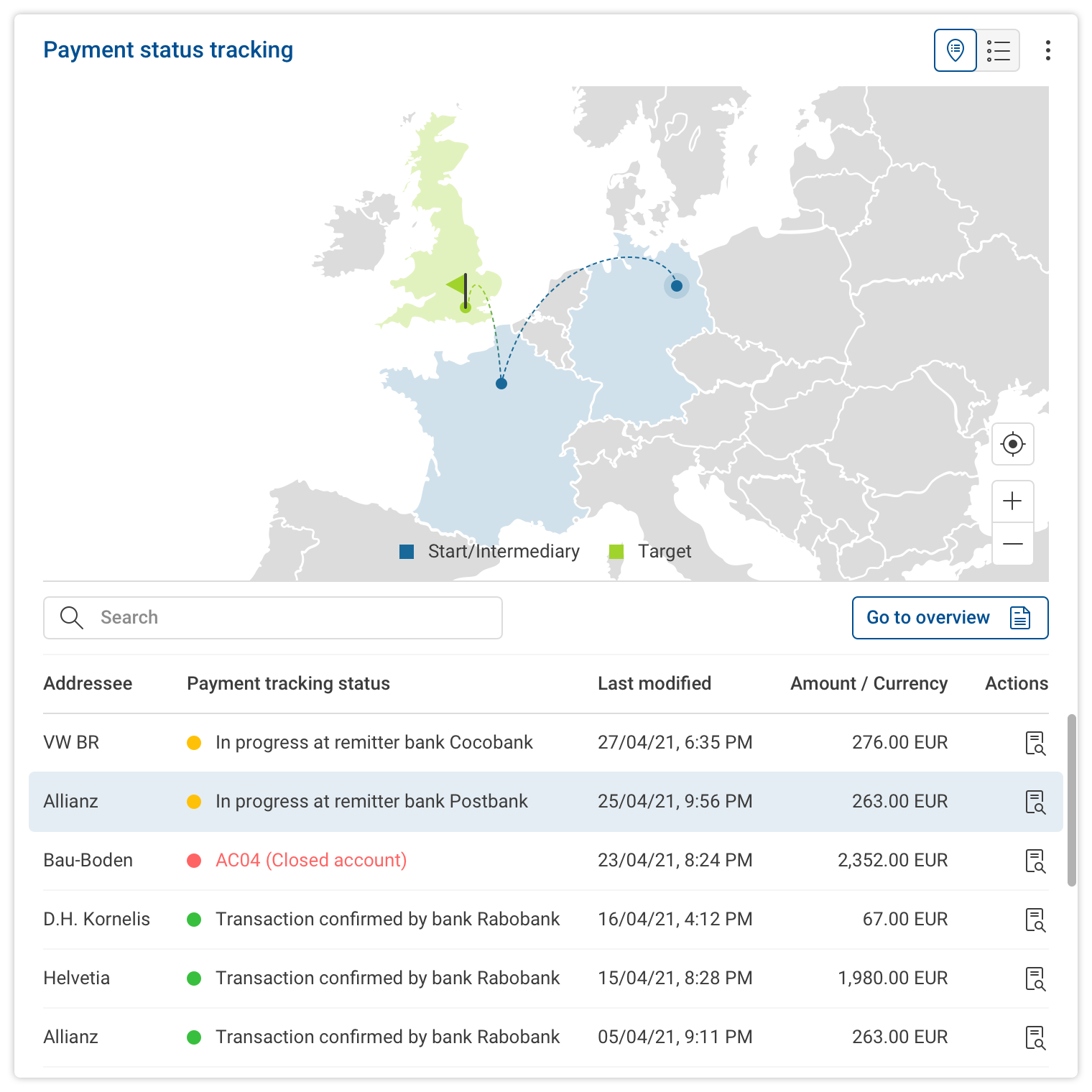Switch to map view toggle
The height and width of the screenshot is (1092, 1092).
click(x=955, y=50)
